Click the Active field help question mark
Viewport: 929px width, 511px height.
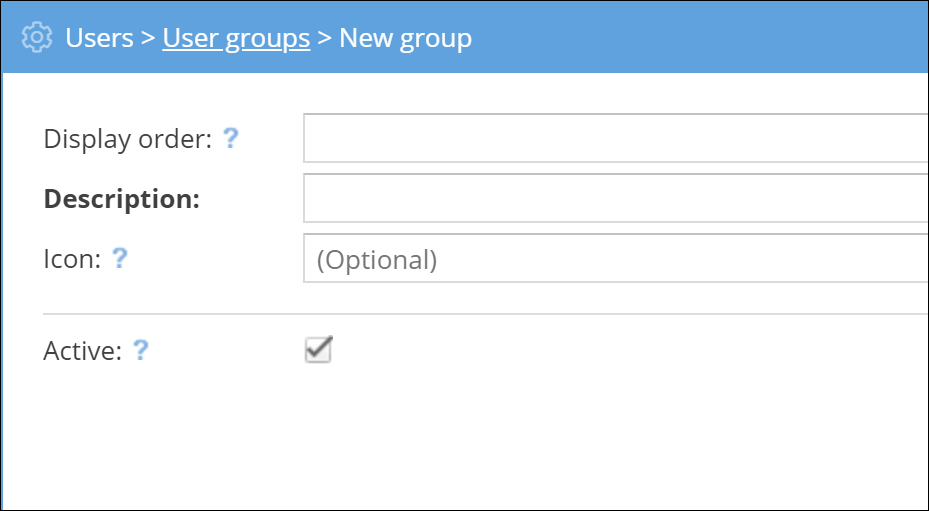[141, 350]
